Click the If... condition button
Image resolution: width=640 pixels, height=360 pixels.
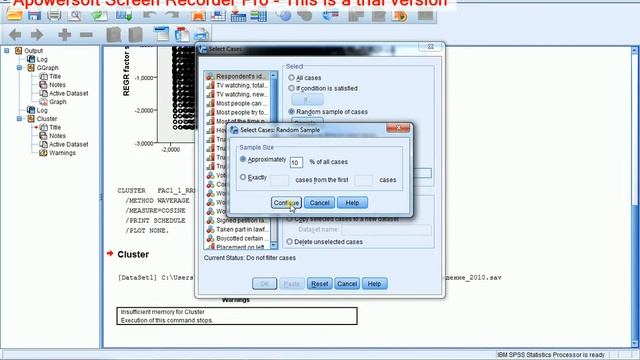[x=307, y=99]
